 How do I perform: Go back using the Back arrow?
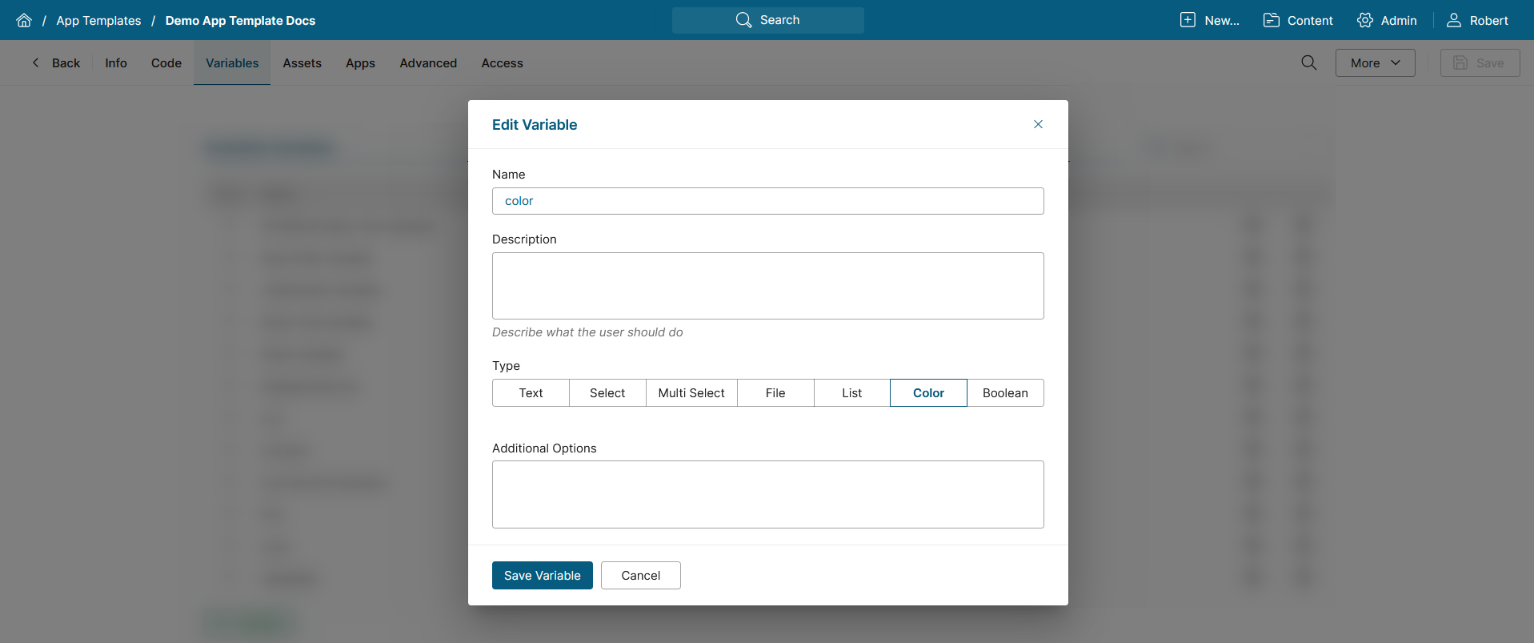tap(36, 63)
